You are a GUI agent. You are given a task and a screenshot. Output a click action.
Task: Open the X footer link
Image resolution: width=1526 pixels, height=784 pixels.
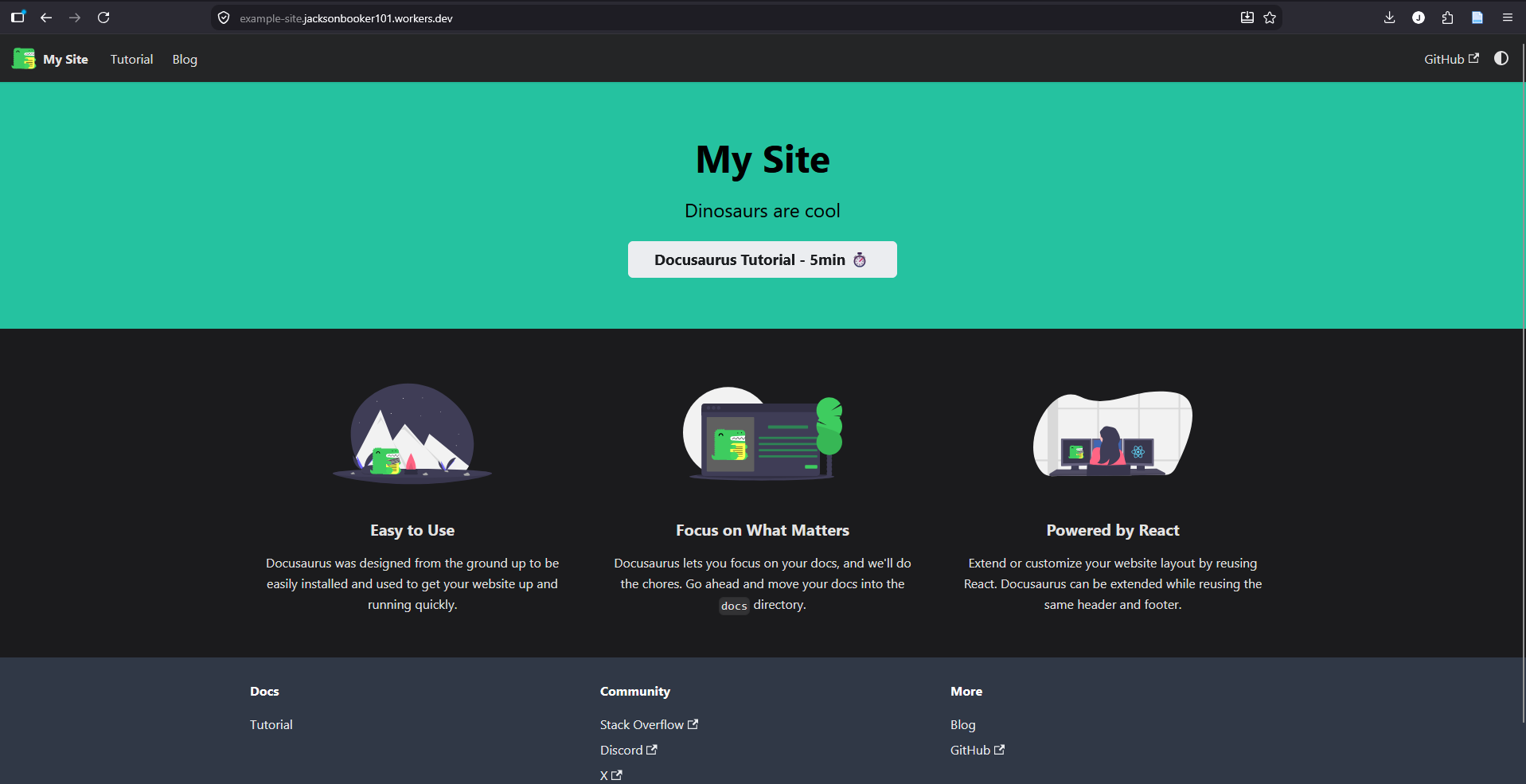(x=611, y=775)
